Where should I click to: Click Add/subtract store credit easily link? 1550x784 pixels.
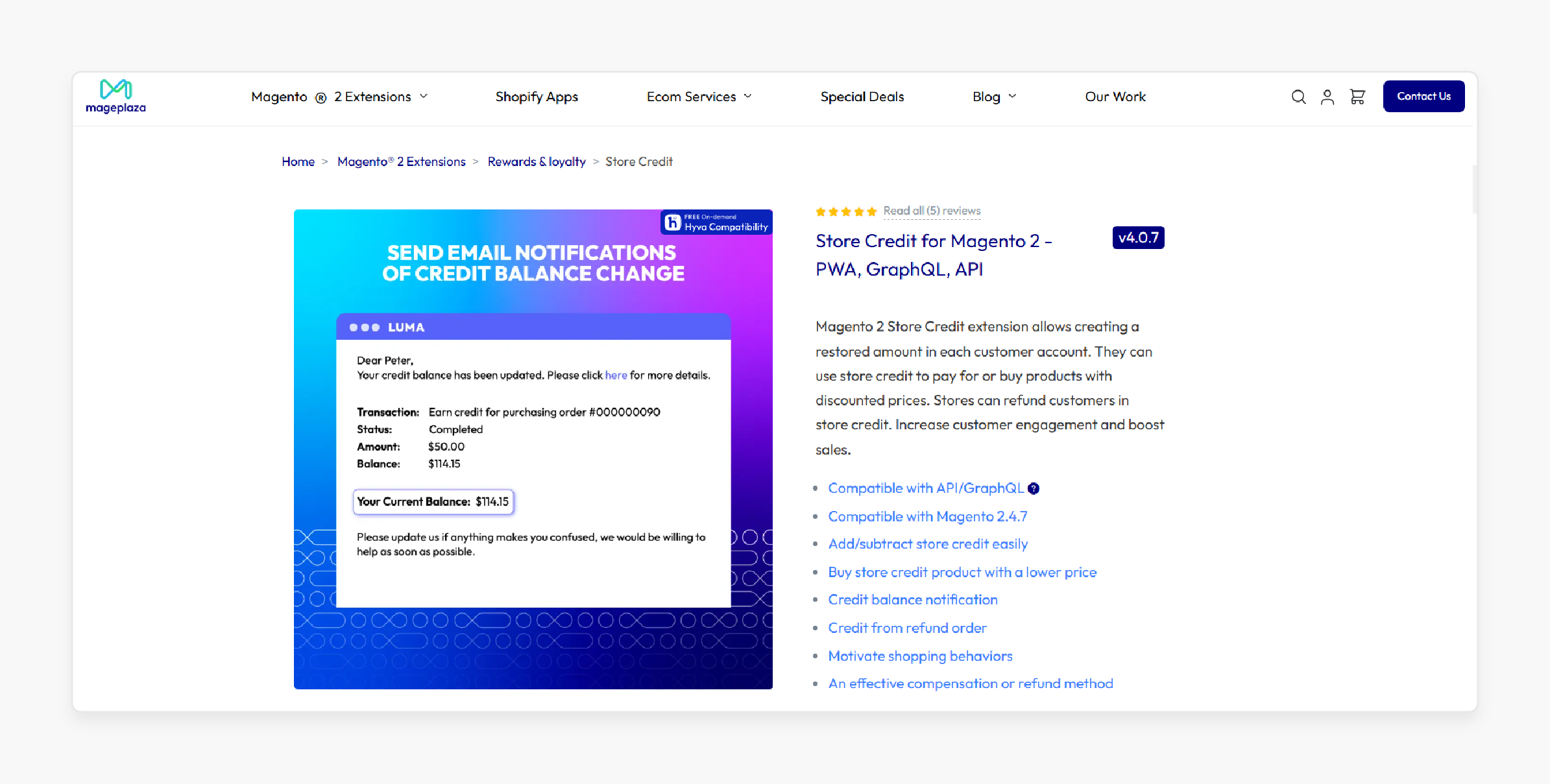click(x=928, y=544)
